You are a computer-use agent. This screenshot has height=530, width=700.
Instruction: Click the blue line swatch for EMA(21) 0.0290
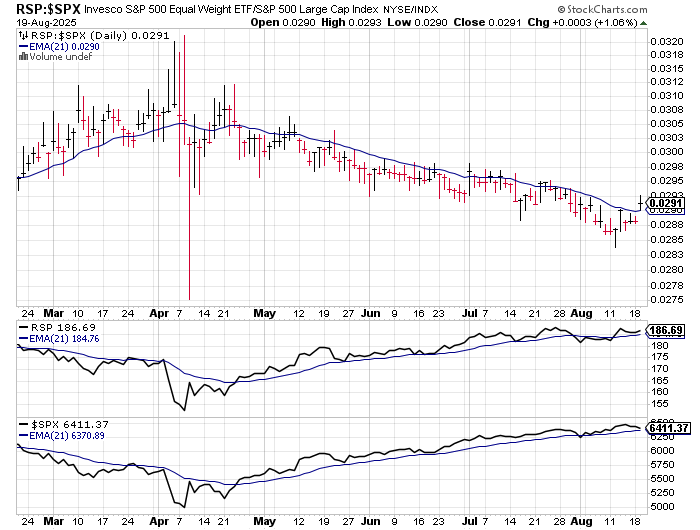click(x=23, y=46)
